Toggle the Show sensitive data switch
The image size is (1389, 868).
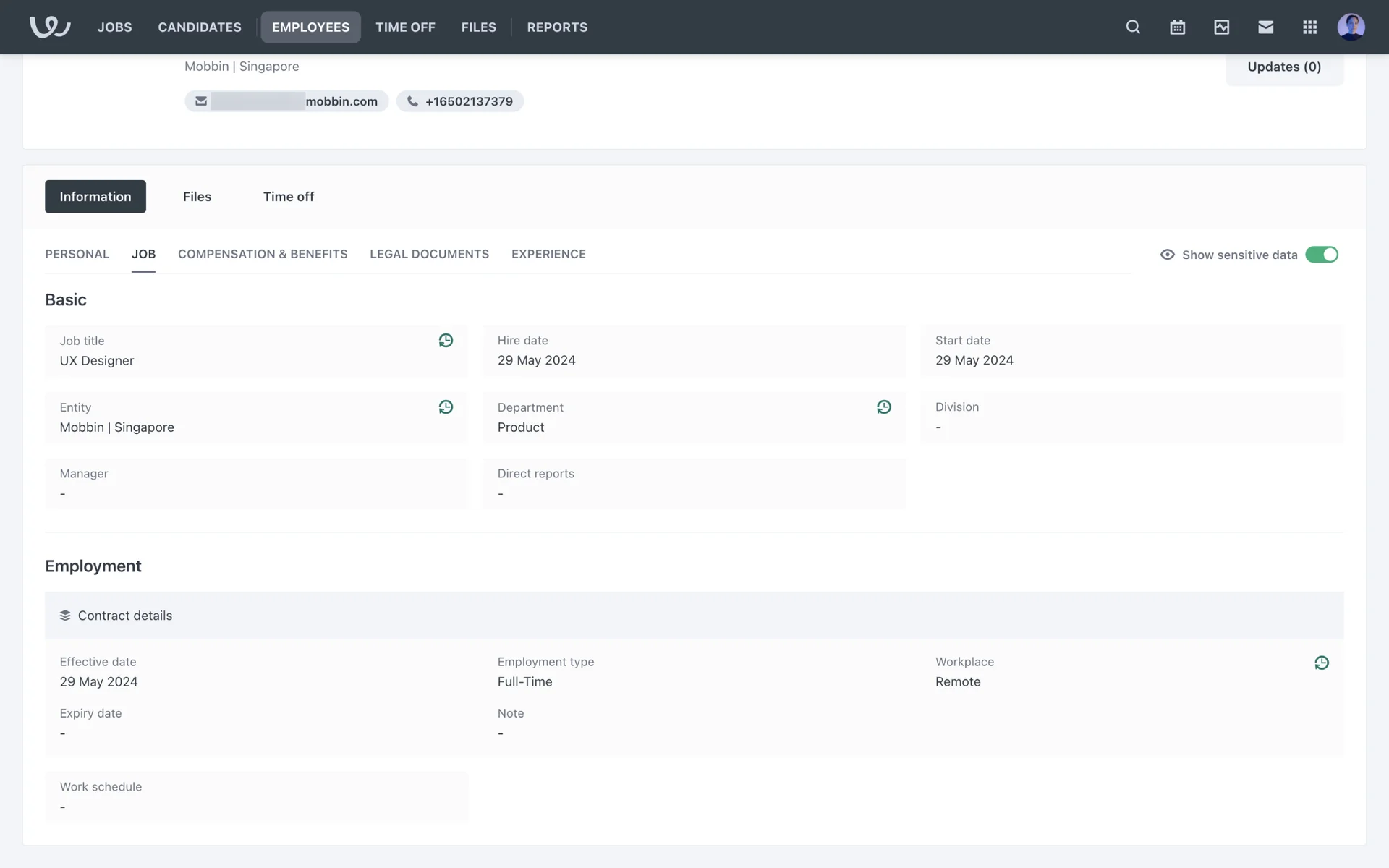coord(1321,255)
